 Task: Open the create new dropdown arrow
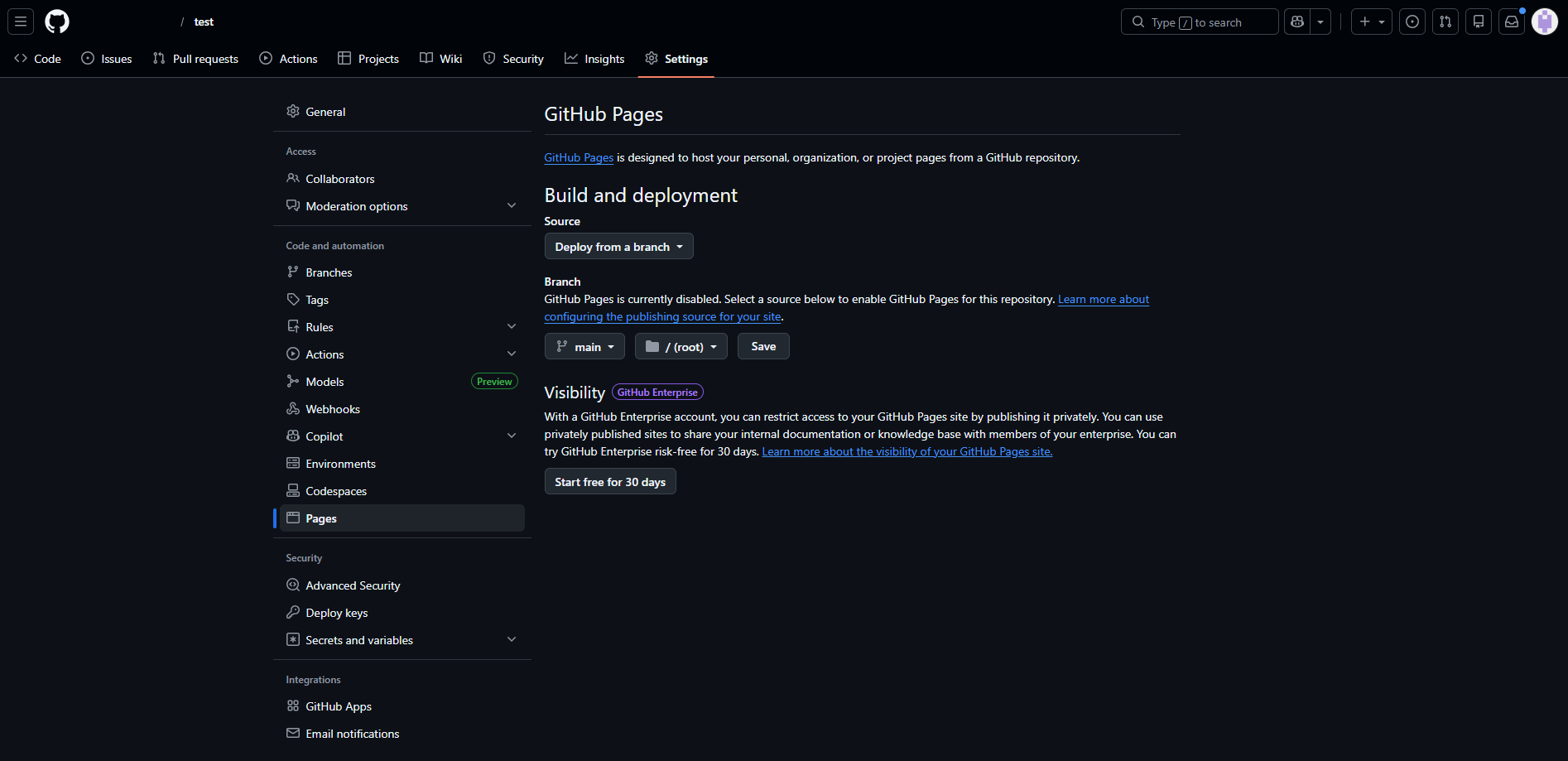pos(1381,22)
